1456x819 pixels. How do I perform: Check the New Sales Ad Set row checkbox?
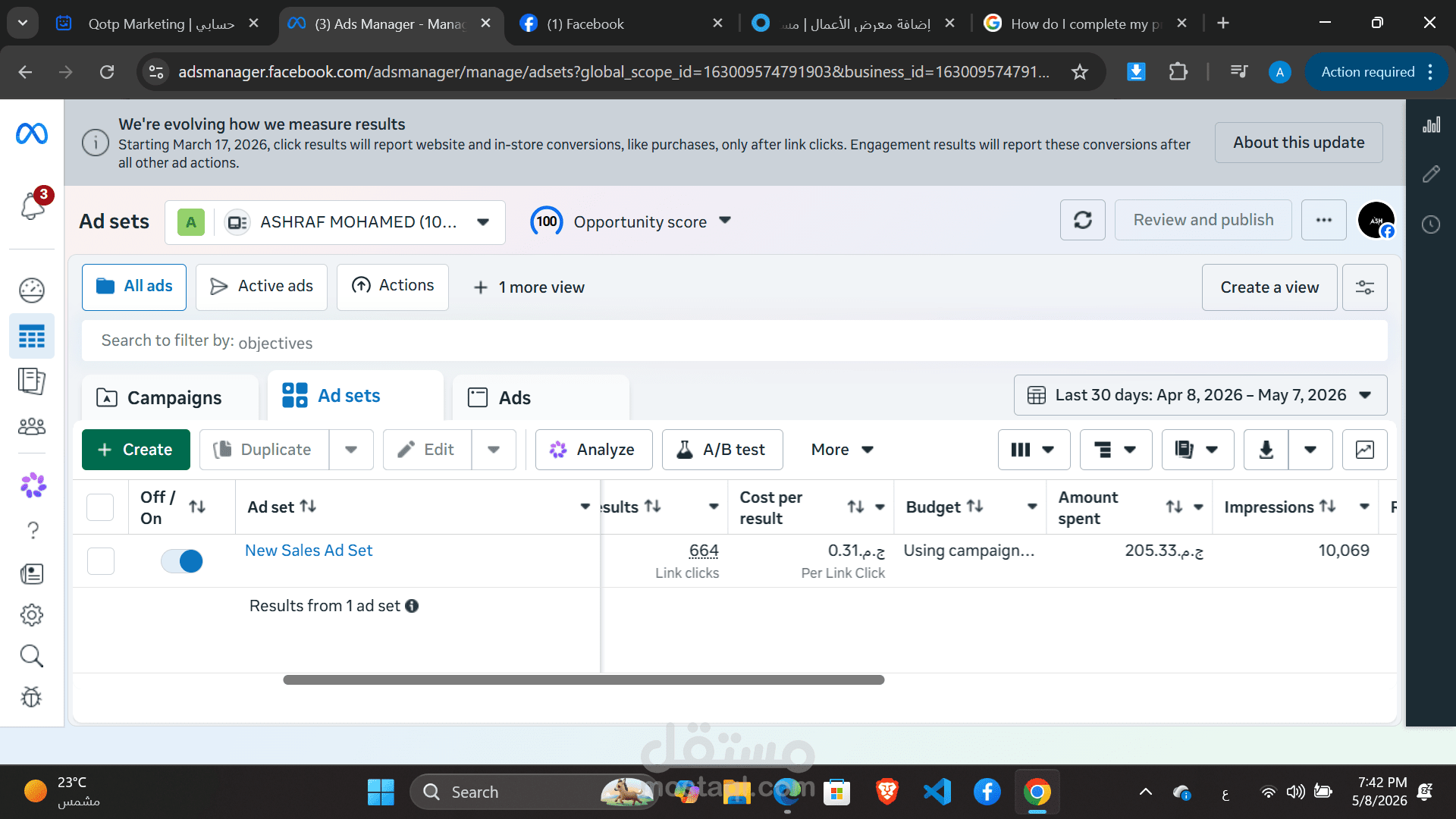coord(101,561)
